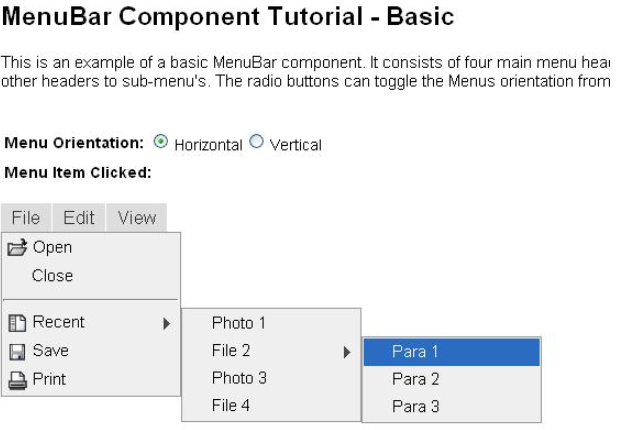Click the Horizontal label text

(208, 145)
